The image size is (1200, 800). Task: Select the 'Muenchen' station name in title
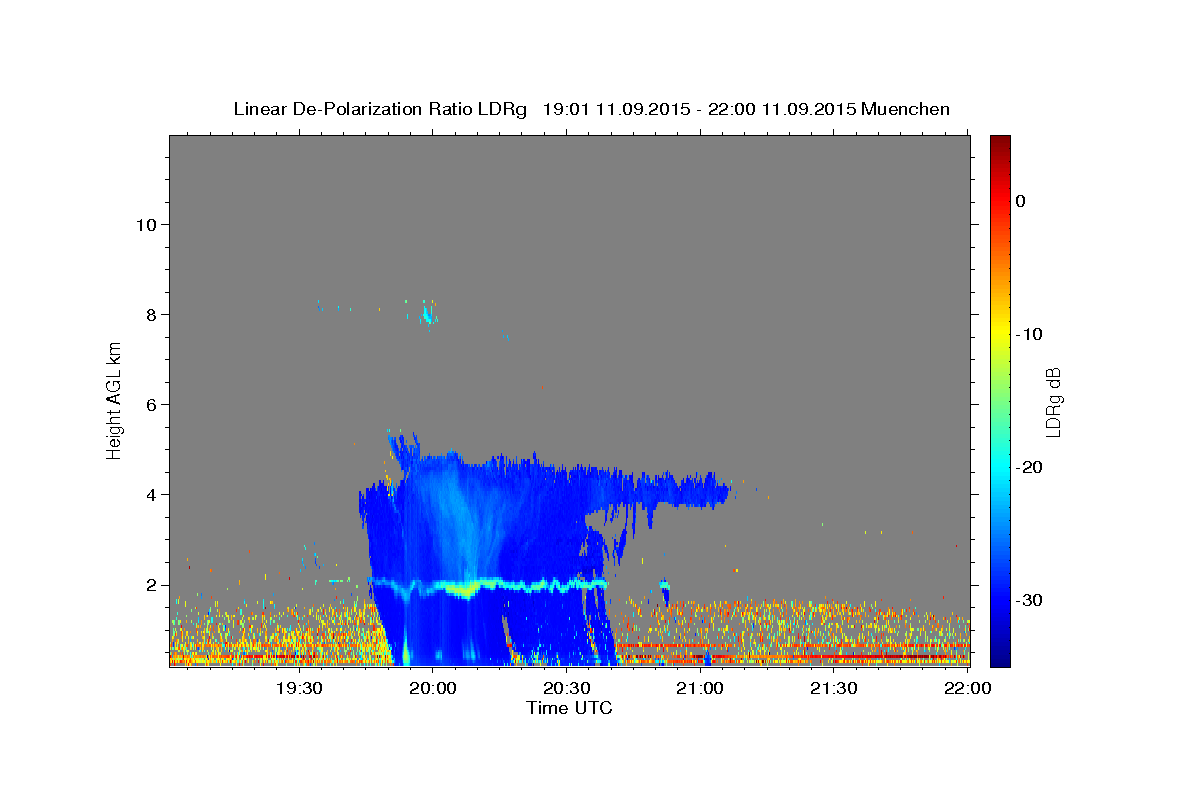906,109
